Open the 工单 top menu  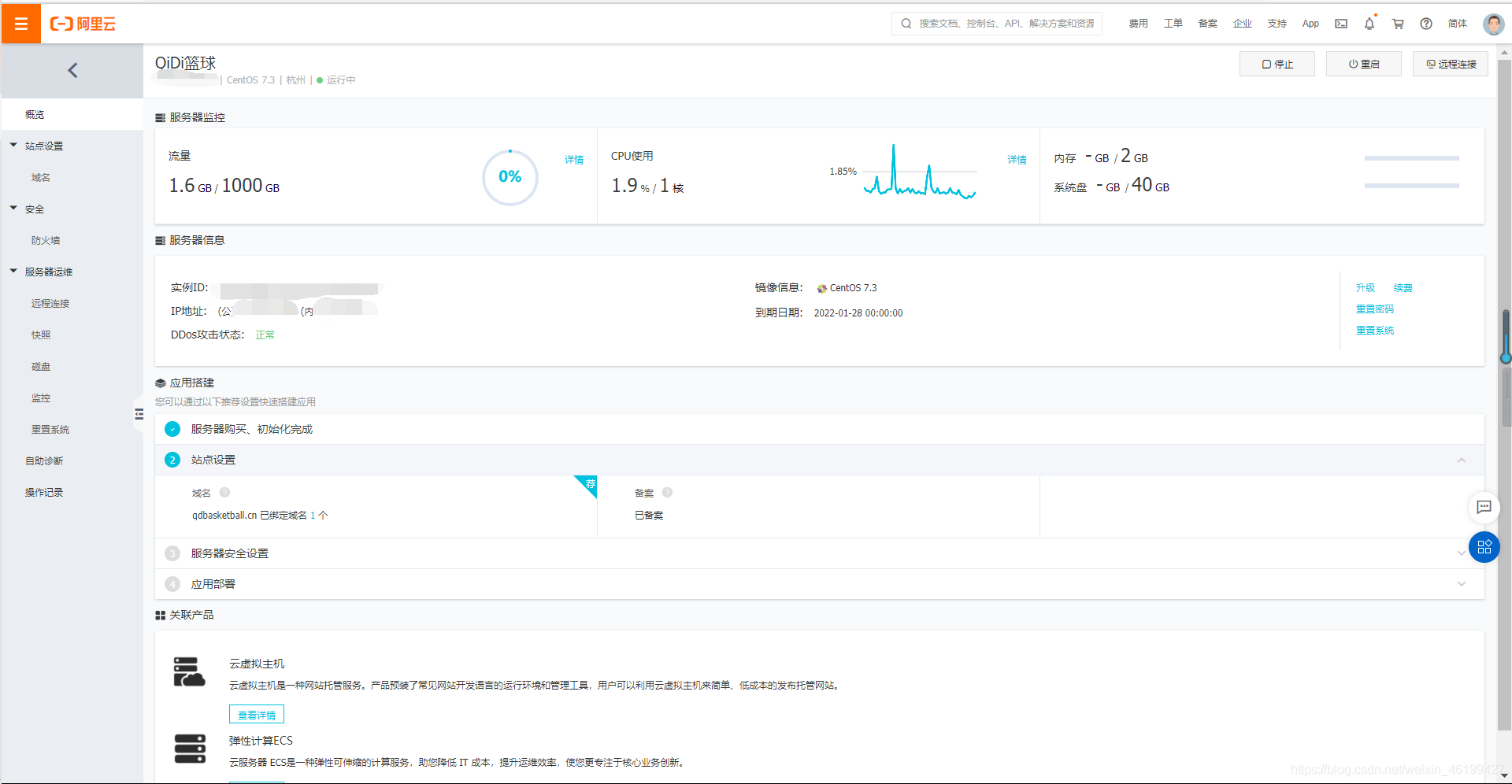click(1173, 24)
